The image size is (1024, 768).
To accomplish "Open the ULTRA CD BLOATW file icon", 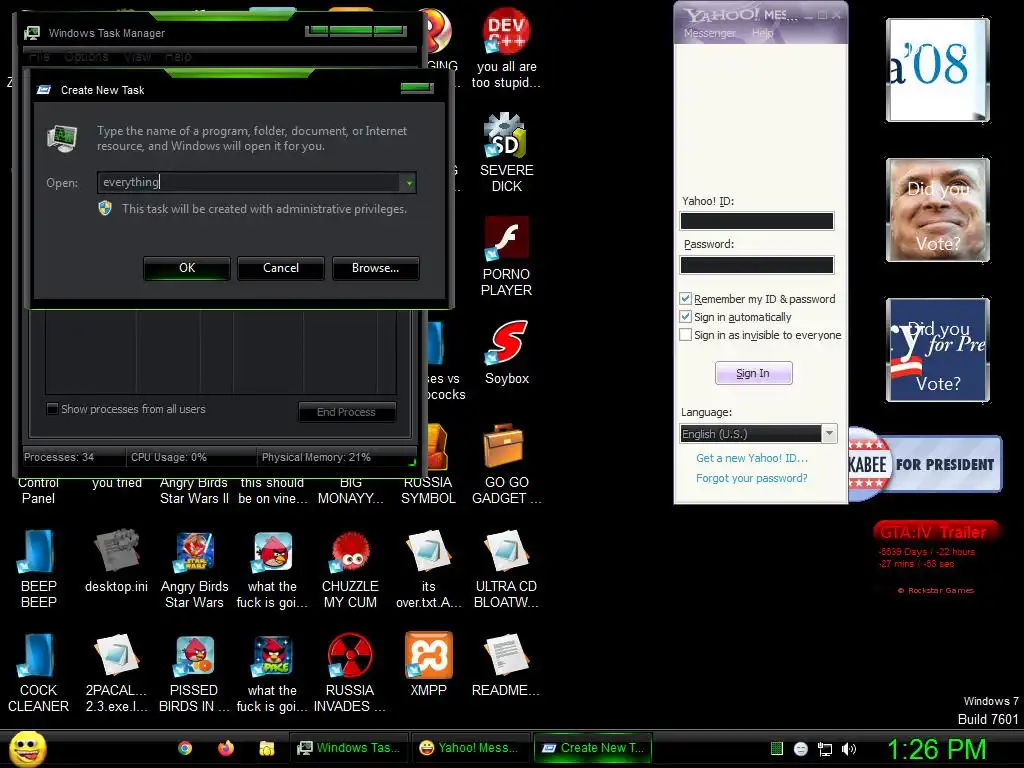I will (506, 552).
